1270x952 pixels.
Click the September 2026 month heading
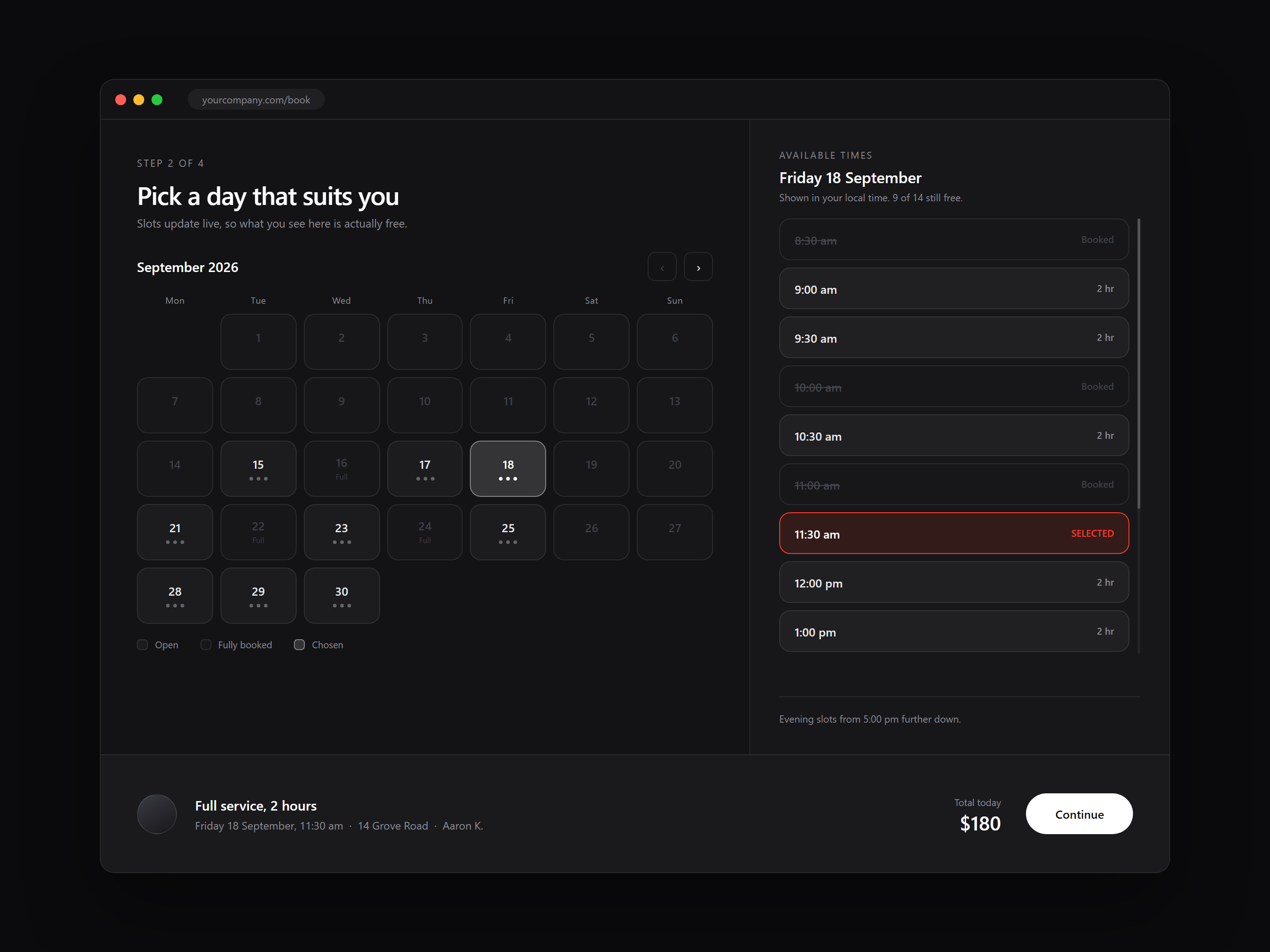[188, 267]
